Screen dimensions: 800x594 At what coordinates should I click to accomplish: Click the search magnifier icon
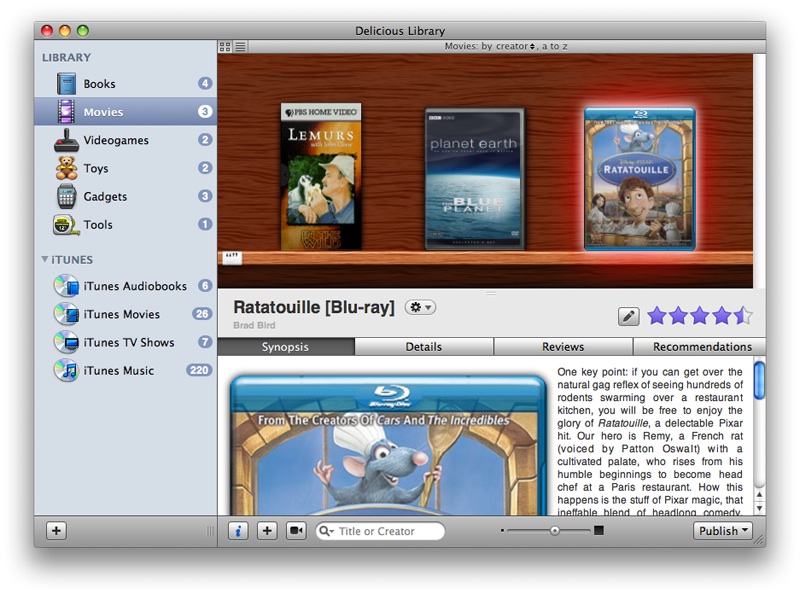(325, 531)
